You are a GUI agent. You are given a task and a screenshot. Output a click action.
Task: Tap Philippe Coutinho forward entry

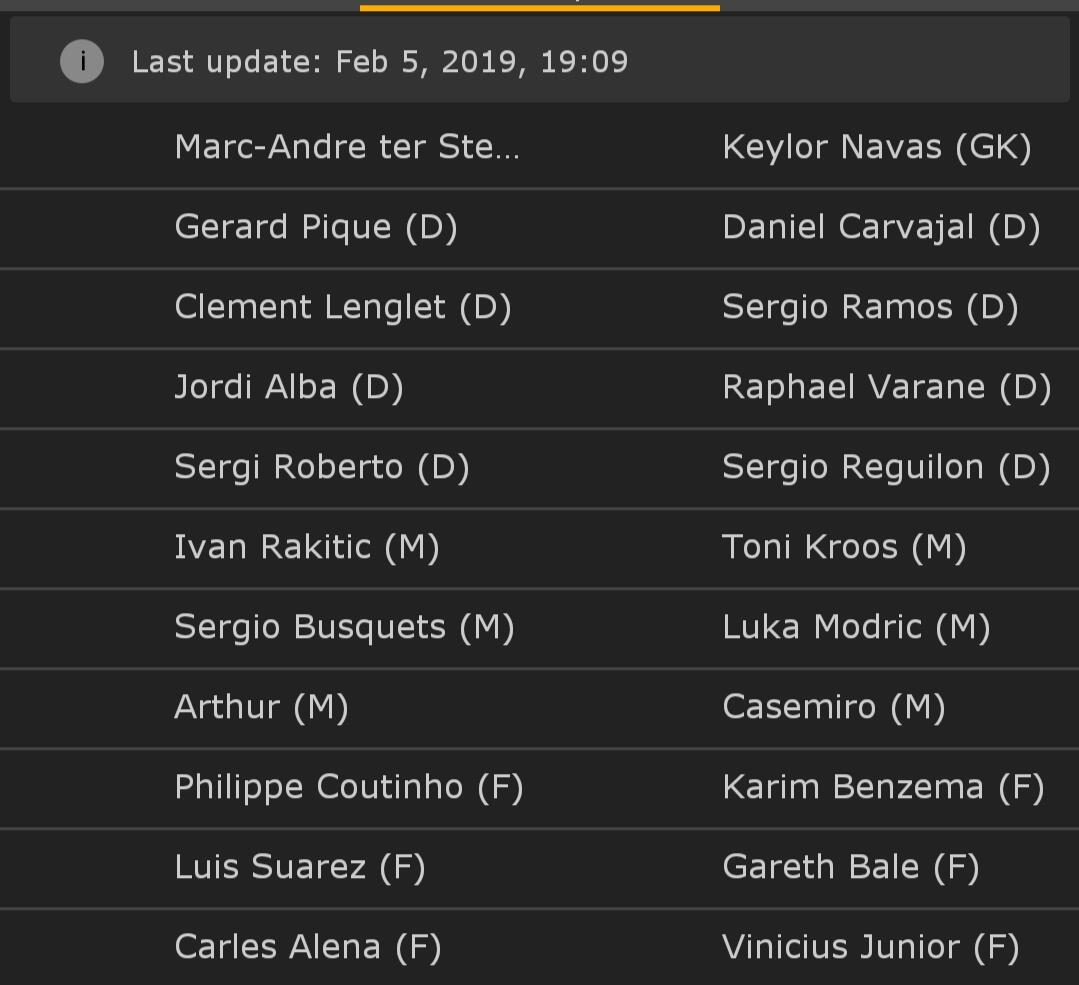tap(349, 788)
